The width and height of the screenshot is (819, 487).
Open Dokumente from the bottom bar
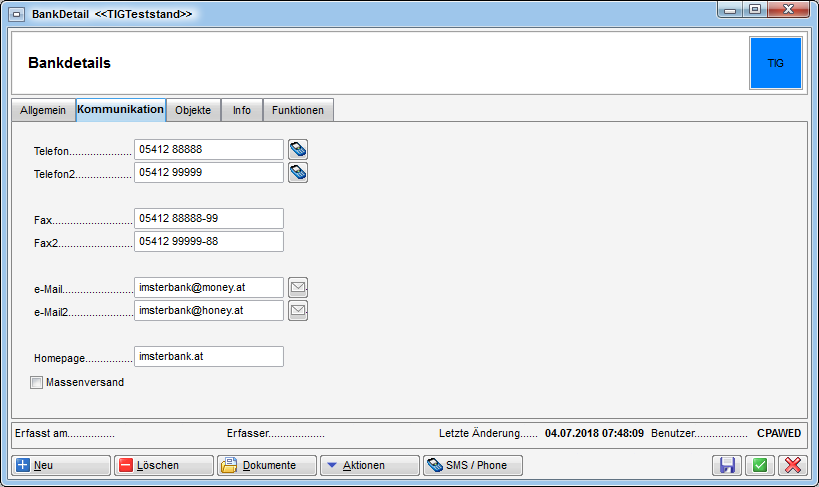point(267,465)
